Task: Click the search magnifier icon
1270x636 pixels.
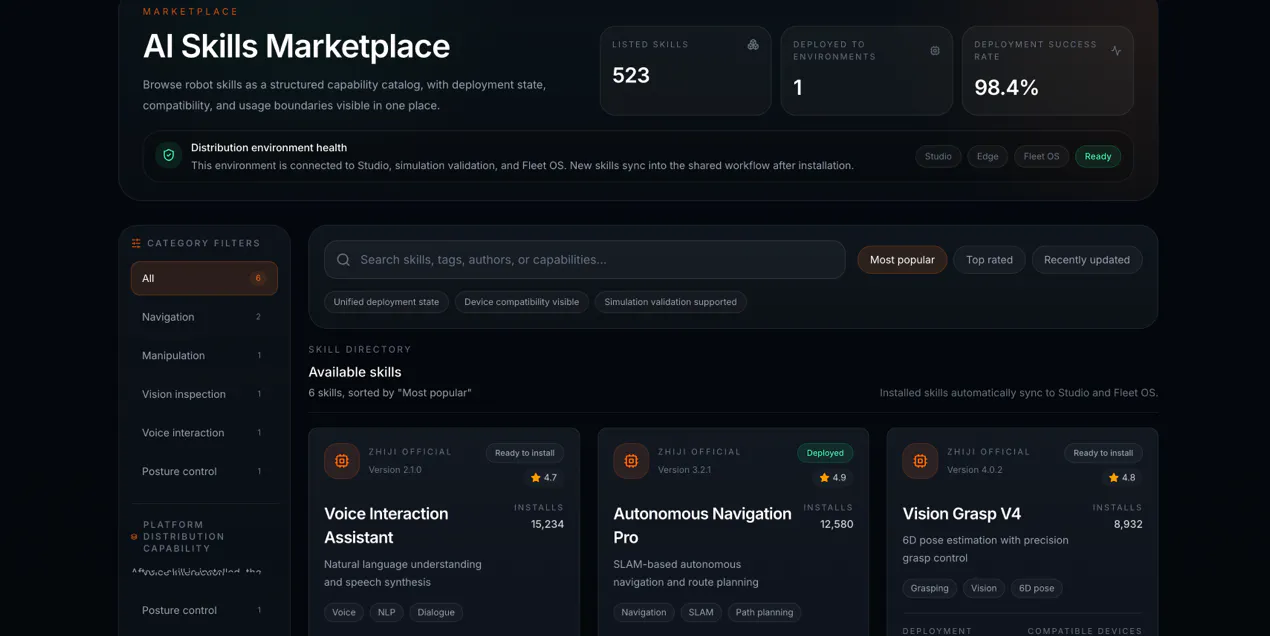Action: tap(343, 260)
